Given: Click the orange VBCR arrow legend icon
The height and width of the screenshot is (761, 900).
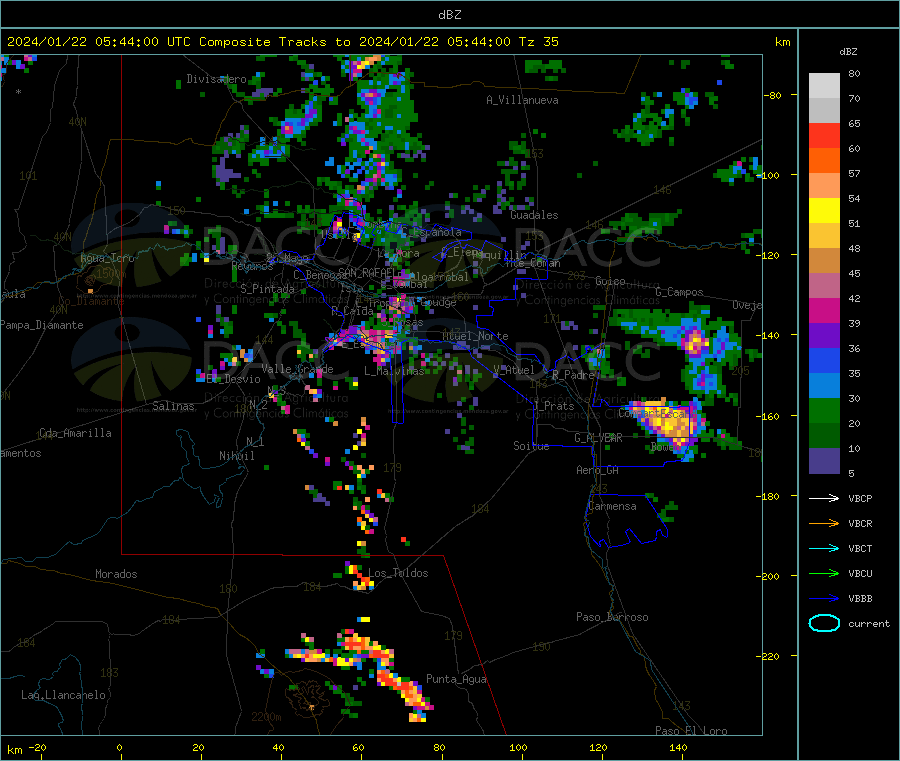Looking at the screenshot, I should pos(824,523).
